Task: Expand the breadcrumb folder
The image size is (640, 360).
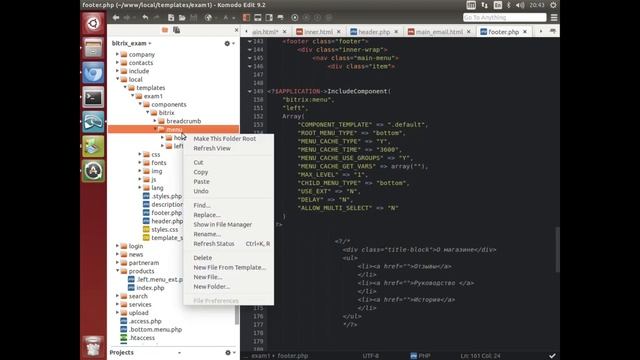Action: (155, 121)
